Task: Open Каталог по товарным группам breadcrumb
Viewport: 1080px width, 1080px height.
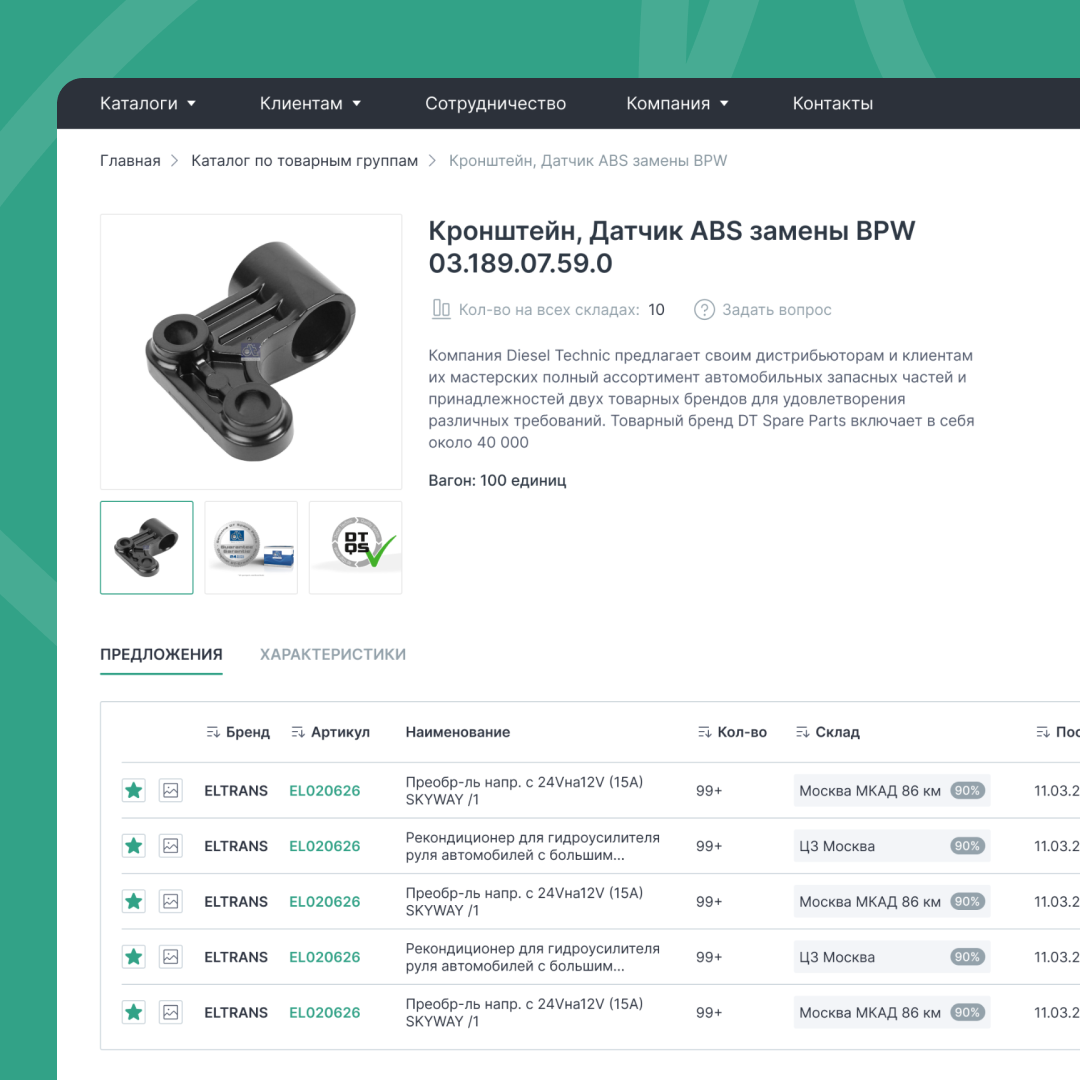Action: [304, 160]
